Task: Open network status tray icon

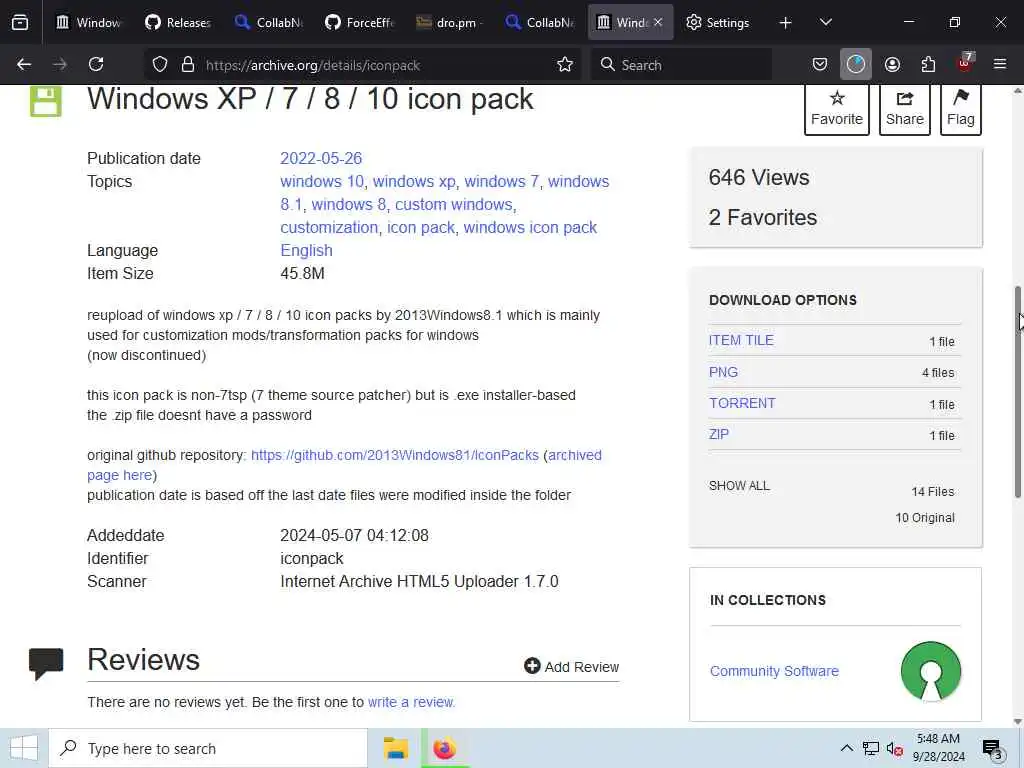Action: coord(871,748)
